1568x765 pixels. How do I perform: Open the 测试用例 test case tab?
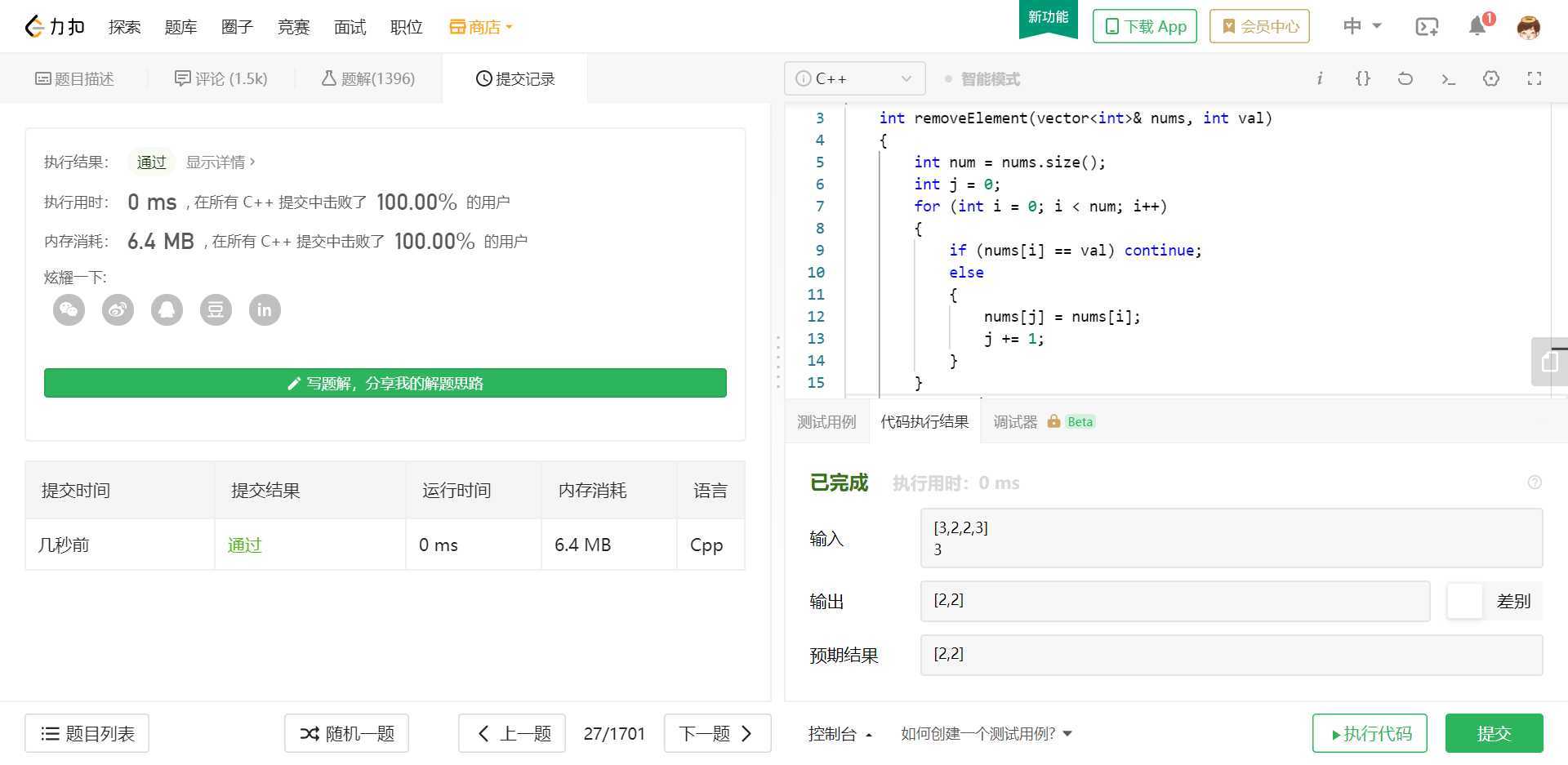click(826, 422)
